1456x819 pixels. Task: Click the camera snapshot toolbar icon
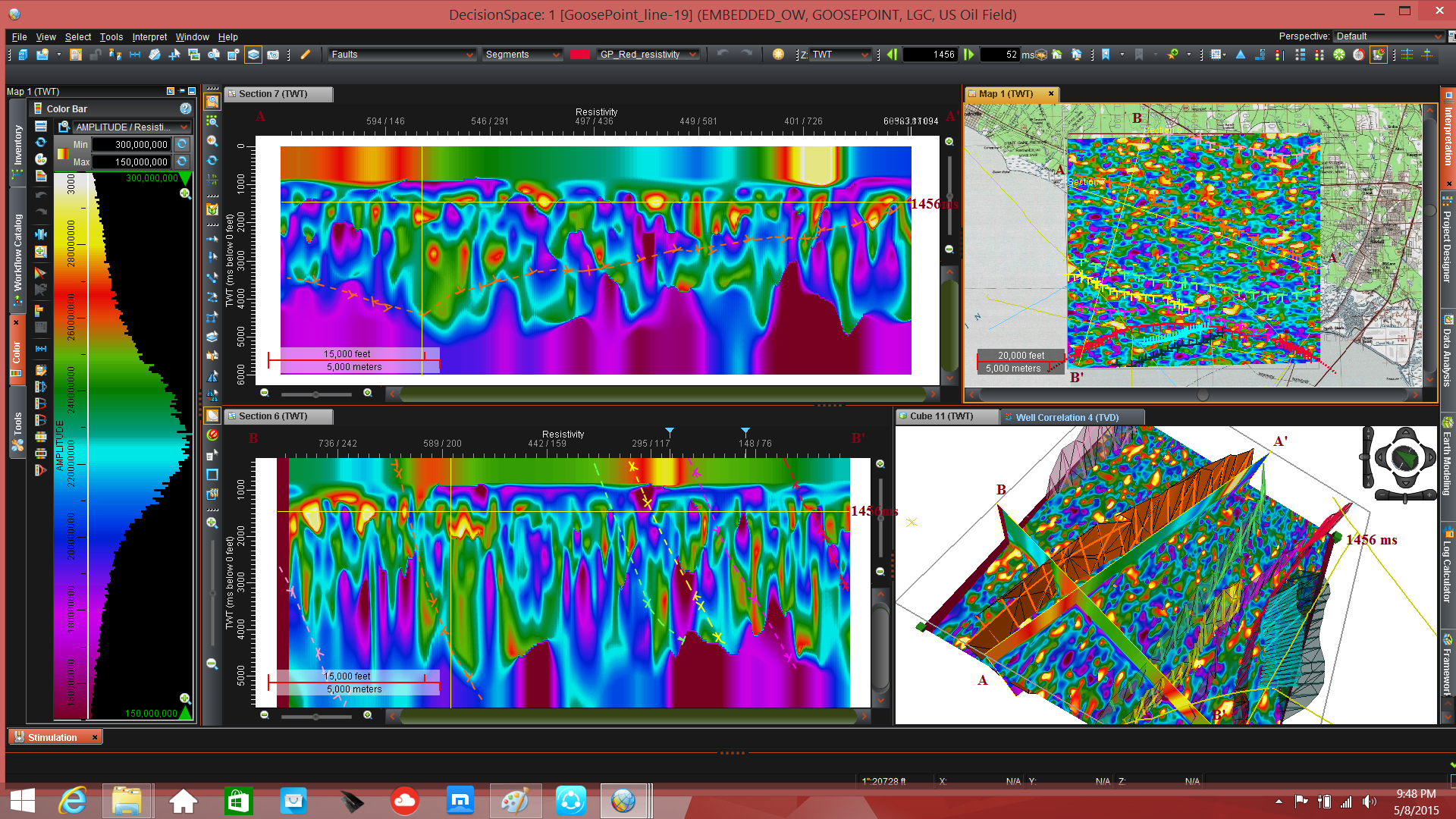(273, 55)
